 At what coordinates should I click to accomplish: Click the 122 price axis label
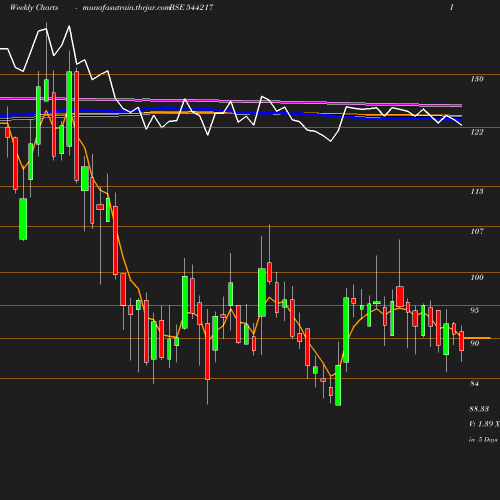pos(477,132)
